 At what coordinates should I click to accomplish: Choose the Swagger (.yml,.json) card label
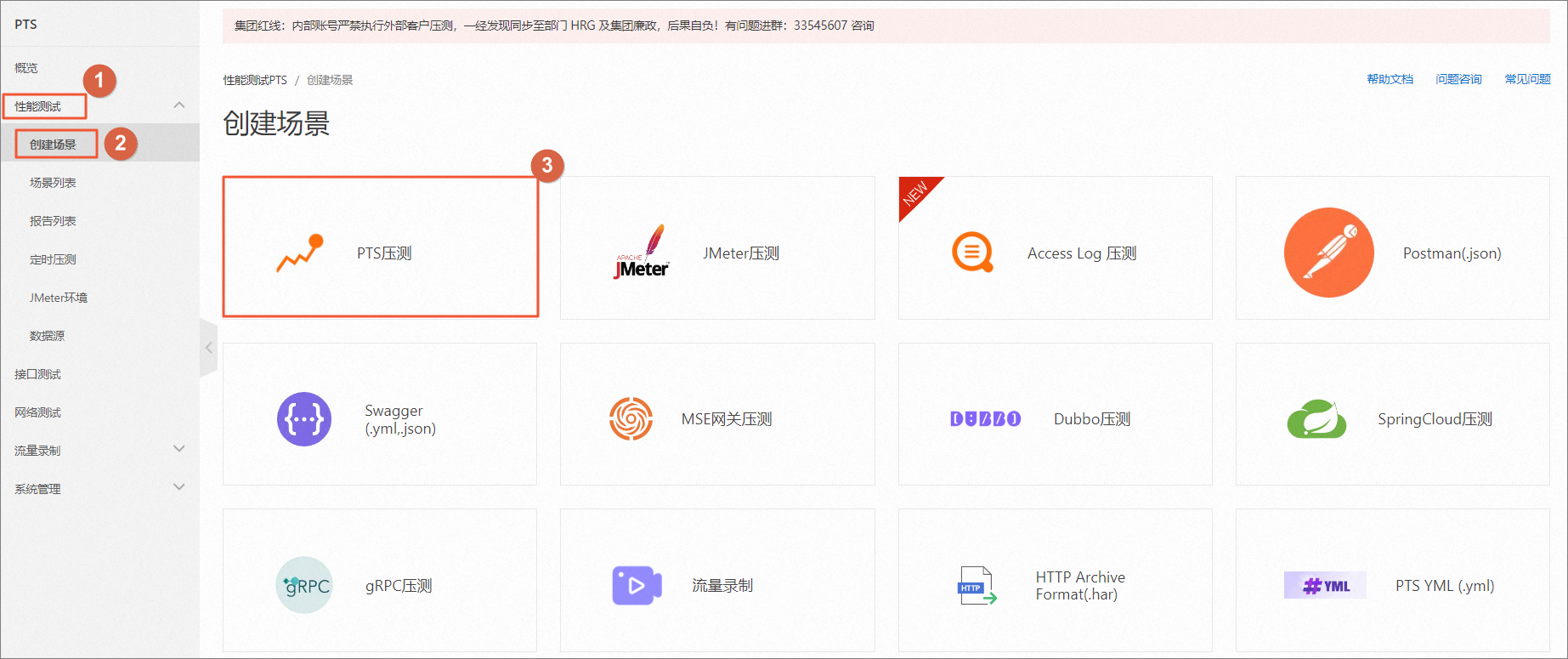[400, 419]
